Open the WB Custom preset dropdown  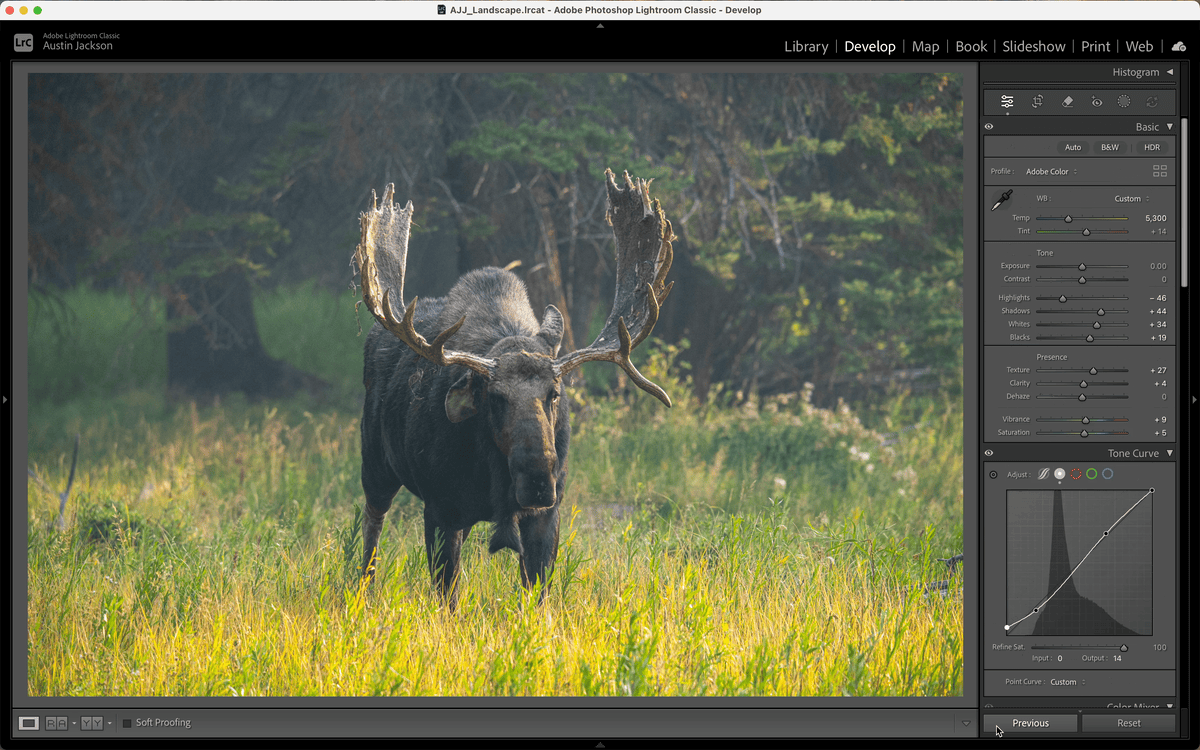coord(1132,199)
